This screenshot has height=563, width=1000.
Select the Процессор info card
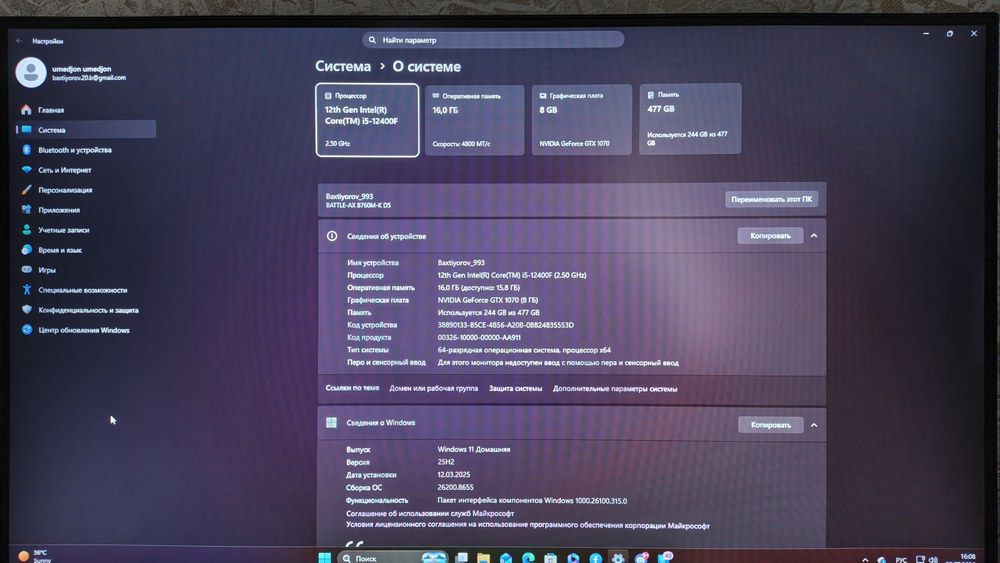367,120
